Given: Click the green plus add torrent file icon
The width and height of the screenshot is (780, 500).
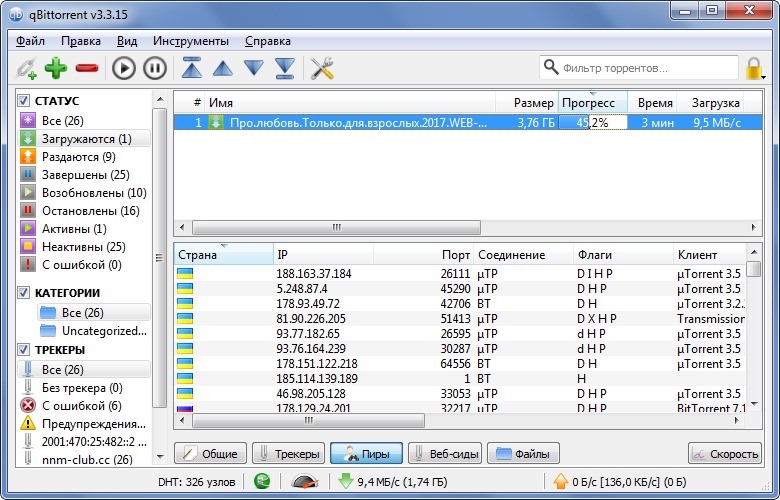Looking at the screenshot, I should (x=55, y=68).
